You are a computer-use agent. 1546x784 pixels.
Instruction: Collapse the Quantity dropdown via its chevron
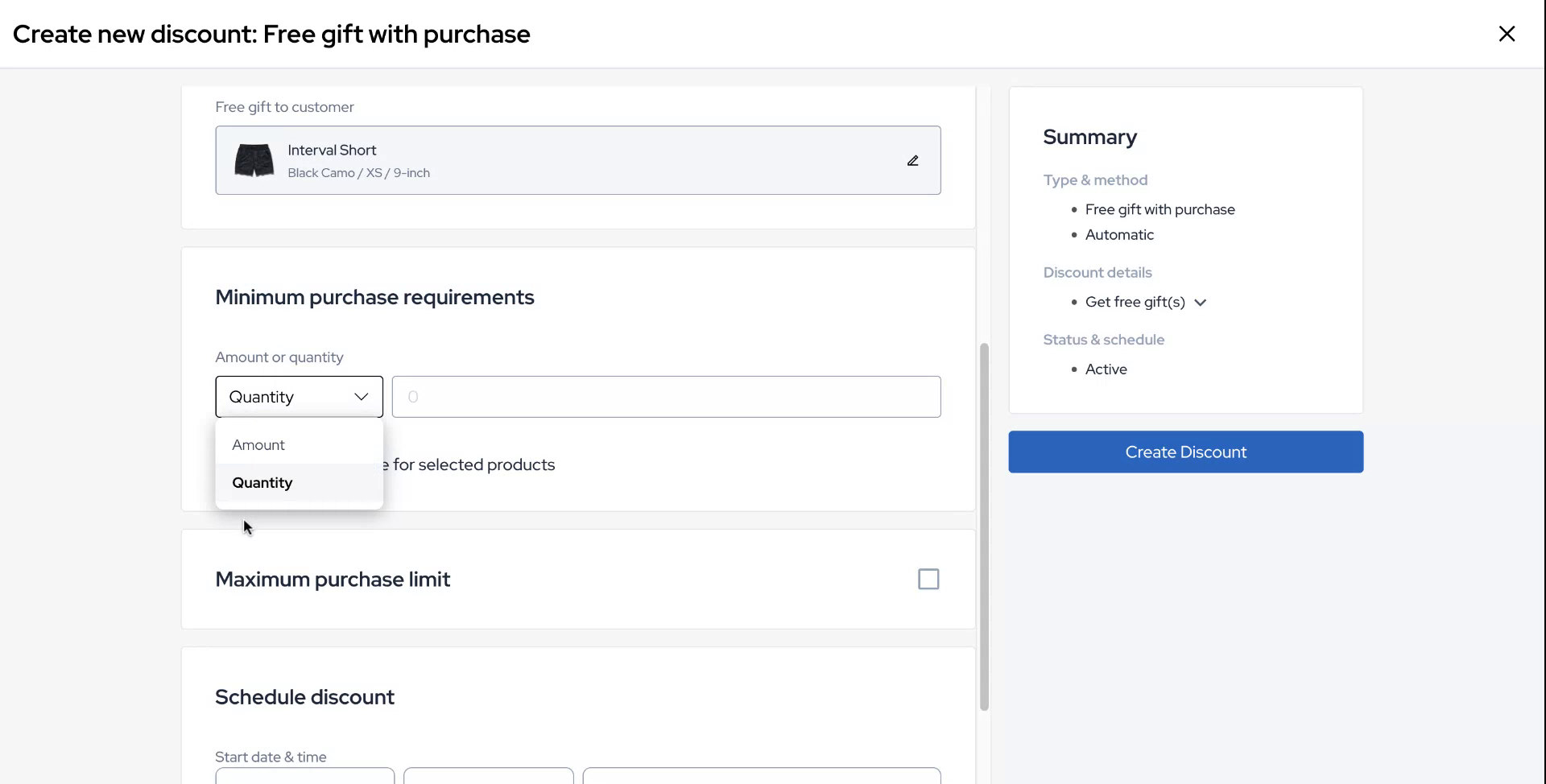pos(361,397)
